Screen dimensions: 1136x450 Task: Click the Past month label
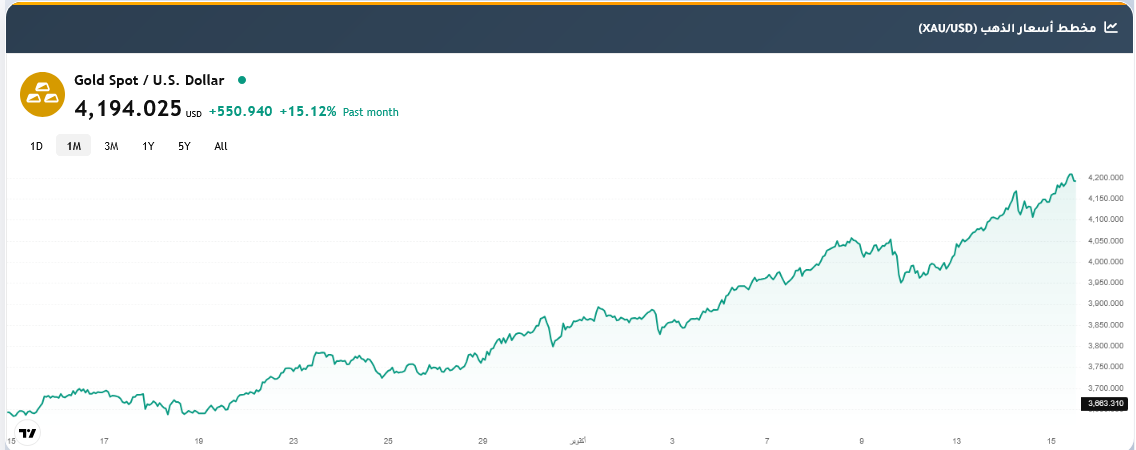(x=371, y=112)
